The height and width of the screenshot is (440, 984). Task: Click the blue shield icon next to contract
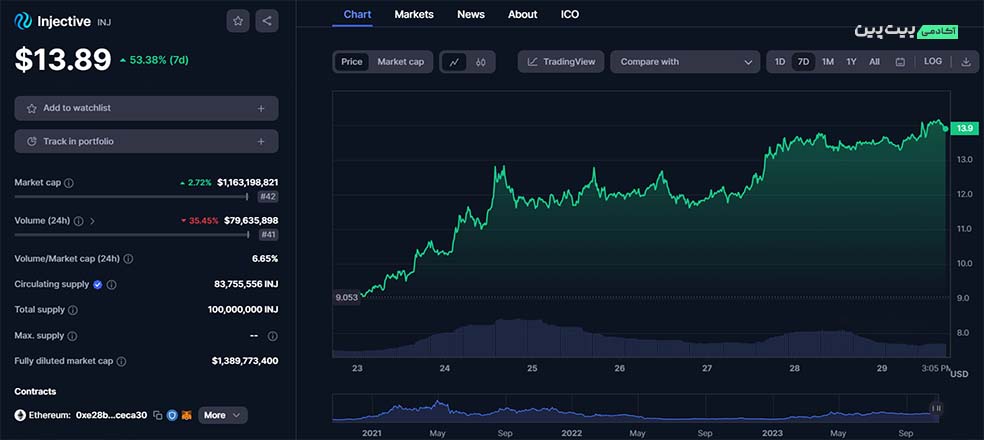173,415
